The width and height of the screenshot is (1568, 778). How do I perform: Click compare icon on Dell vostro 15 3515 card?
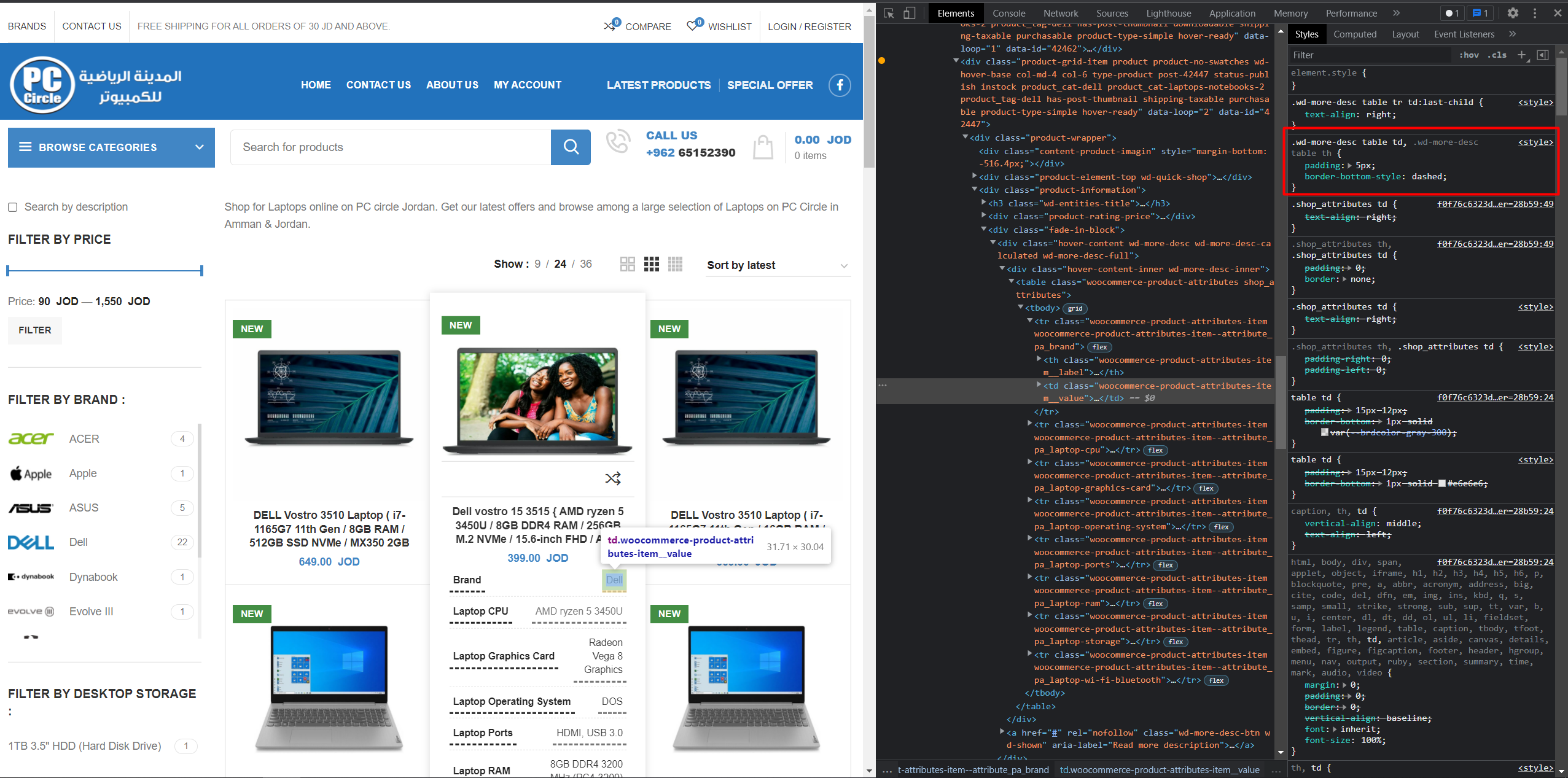coord(613,478)
